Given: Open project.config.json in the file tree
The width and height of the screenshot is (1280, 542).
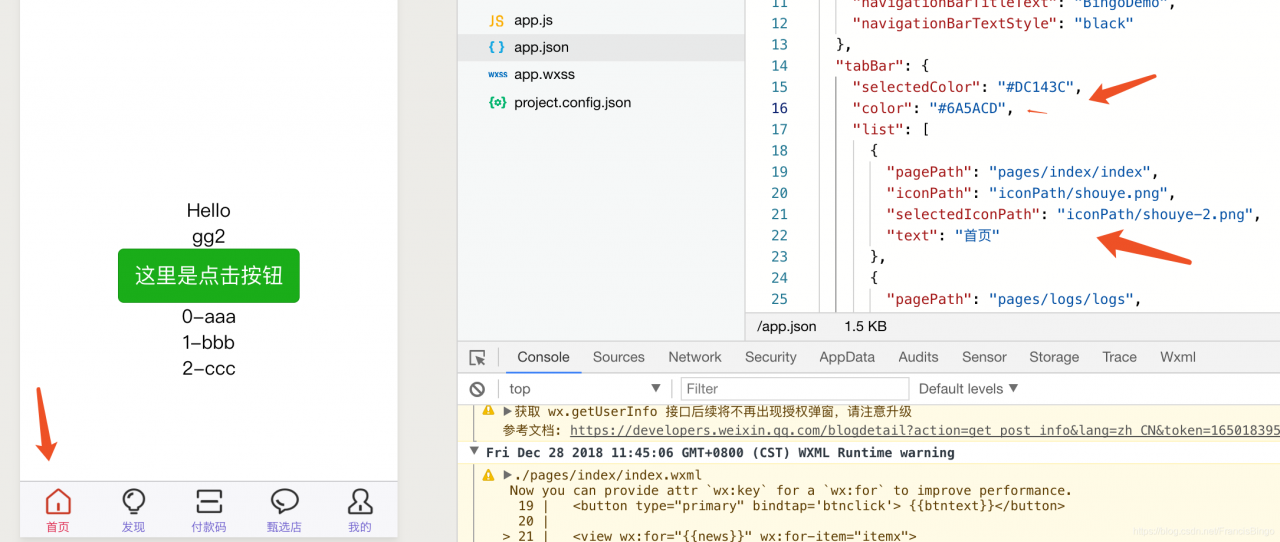Looking at the screenshot, I should point(572,102).
